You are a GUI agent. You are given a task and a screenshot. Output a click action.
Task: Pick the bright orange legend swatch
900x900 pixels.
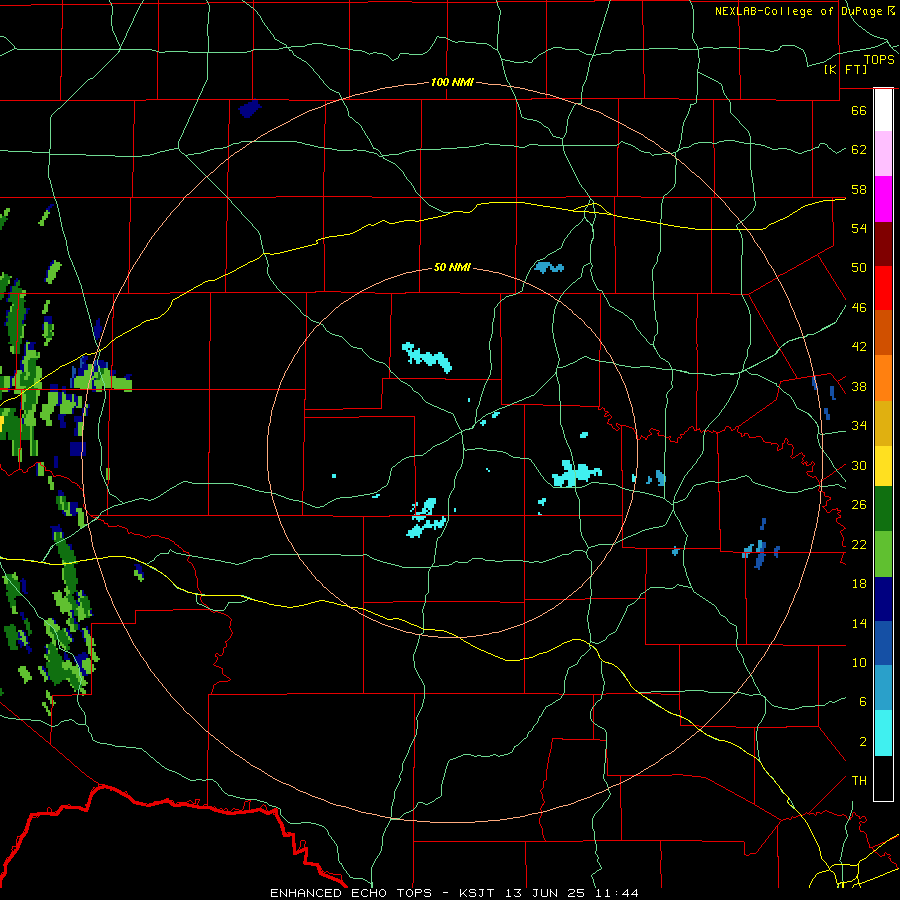pyautogui.click(x=883, y=378)
